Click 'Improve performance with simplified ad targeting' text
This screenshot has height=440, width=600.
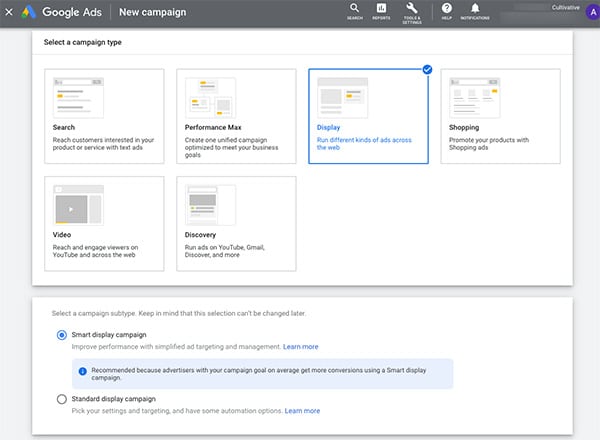pyautogui.click(x=176, y=347)
